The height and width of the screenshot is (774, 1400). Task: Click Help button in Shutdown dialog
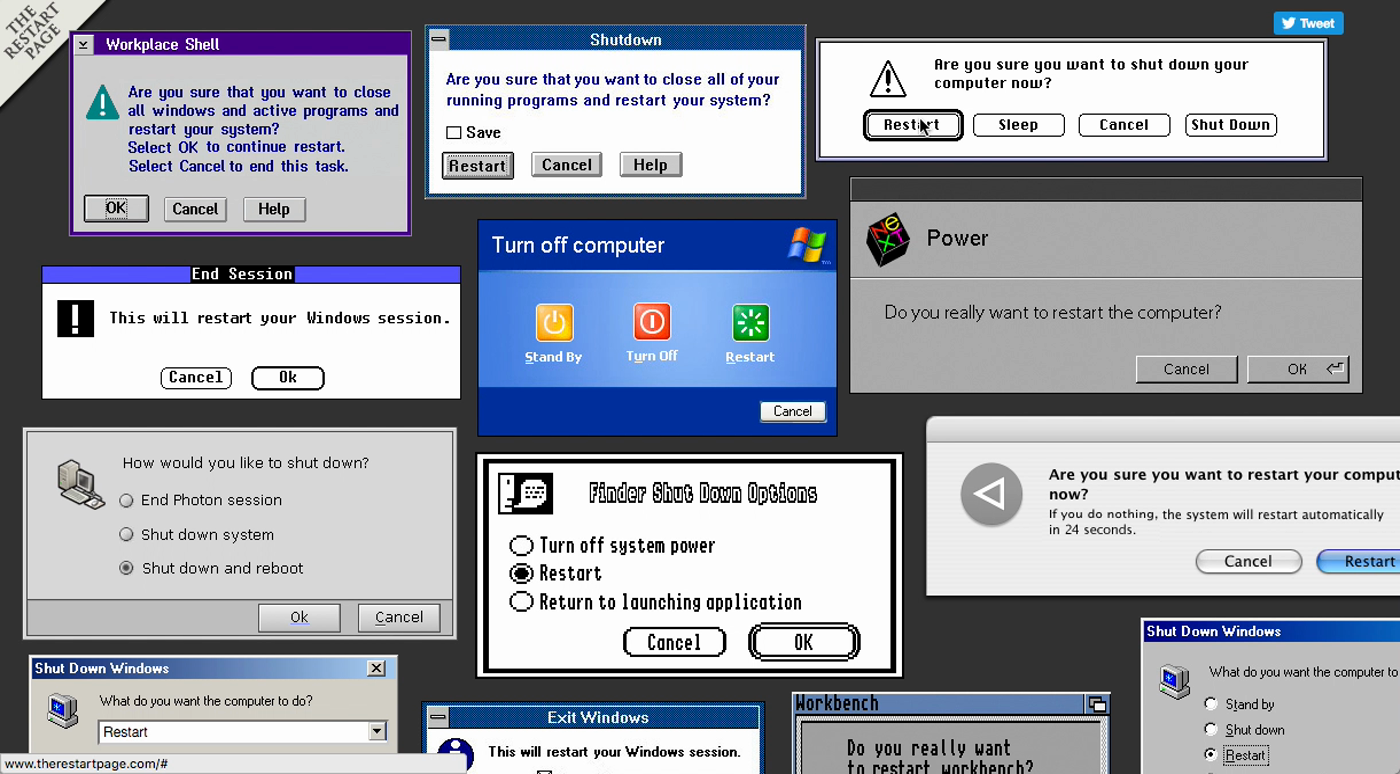point(650,165)
